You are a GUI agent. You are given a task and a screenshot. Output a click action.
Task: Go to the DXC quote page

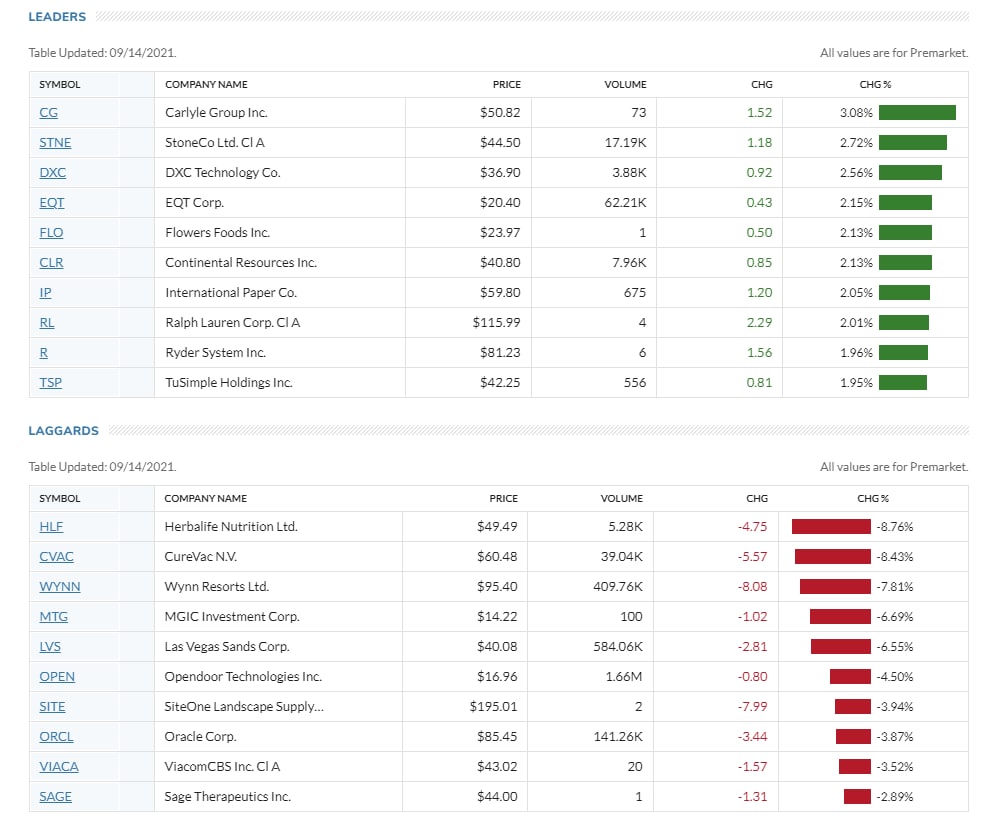pyautogui.click(x=53, y=173)
